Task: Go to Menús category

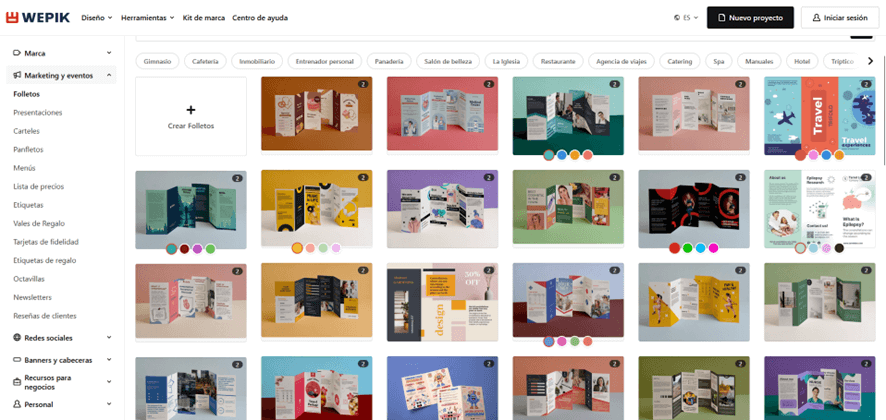Action: click(x=24, y=168)
